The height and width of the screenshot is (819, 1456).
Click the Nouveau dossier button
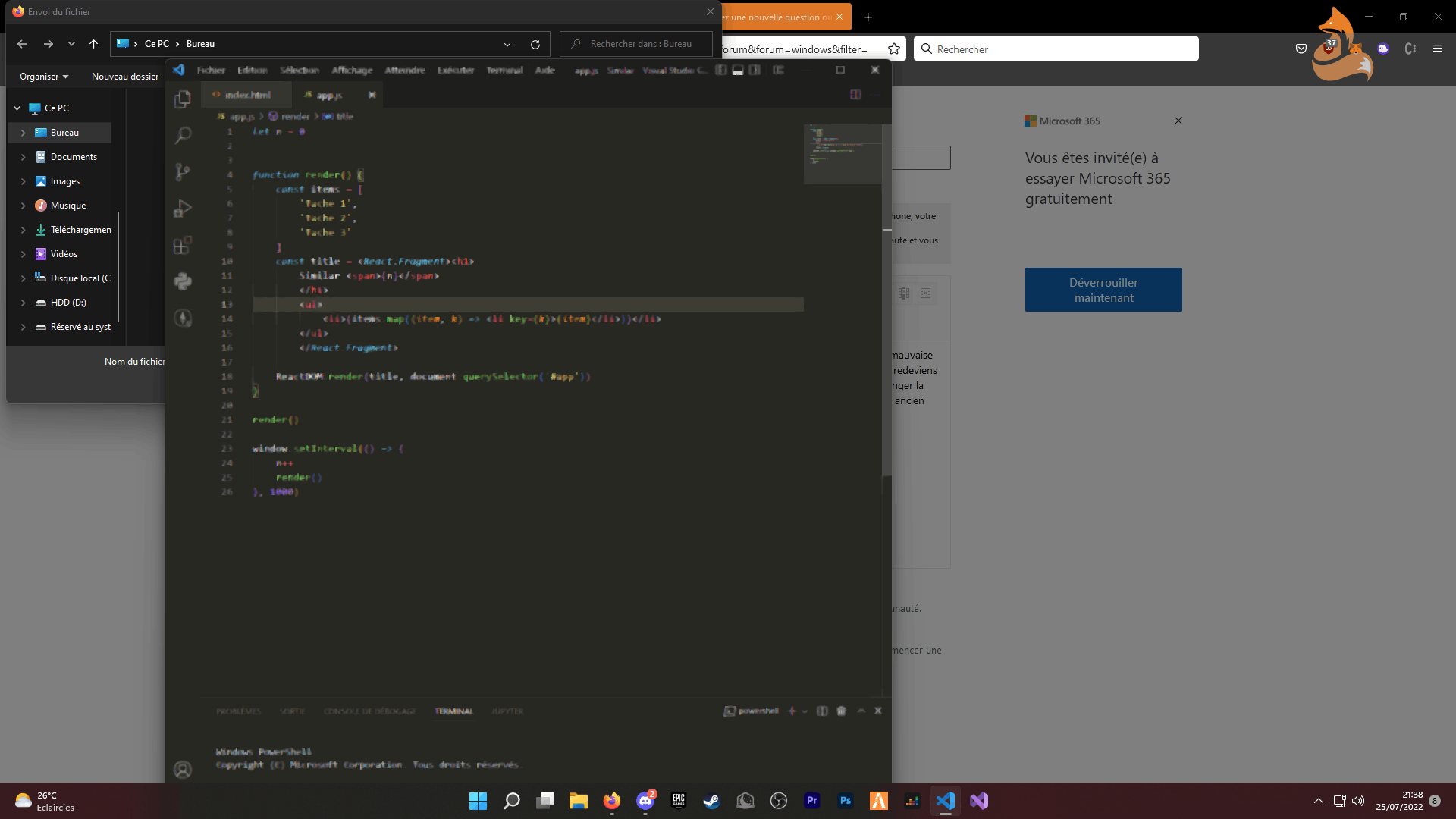click(x=125, y=77)
